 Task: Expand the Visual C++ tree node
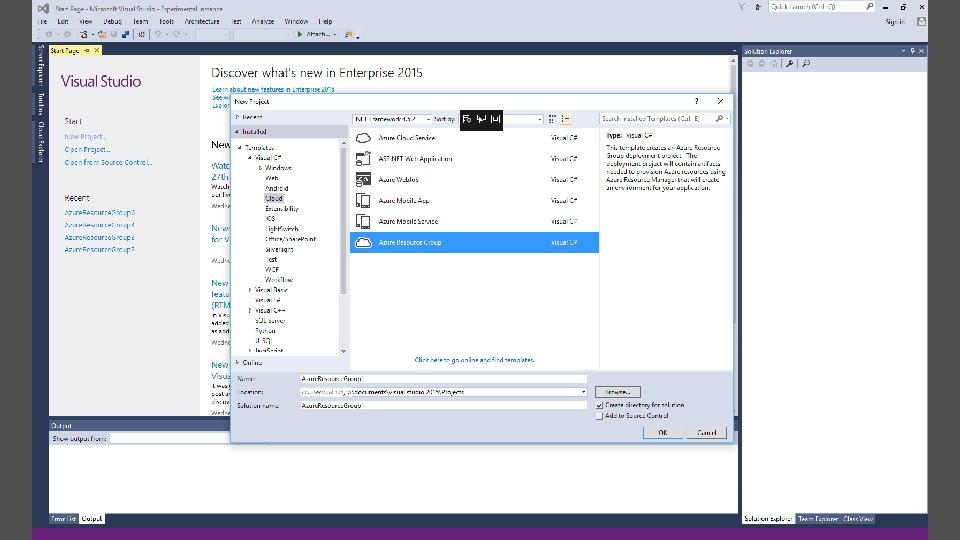coord(250,310)
